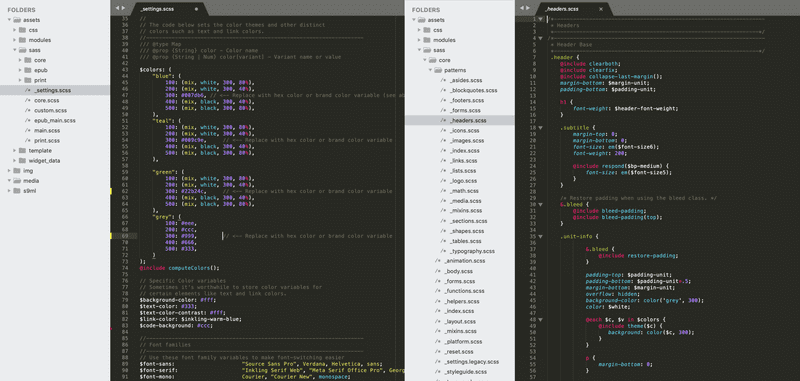Fold the .subtitle block at line 18
This screenshot has height=381, width=800.
click(541, 128)
